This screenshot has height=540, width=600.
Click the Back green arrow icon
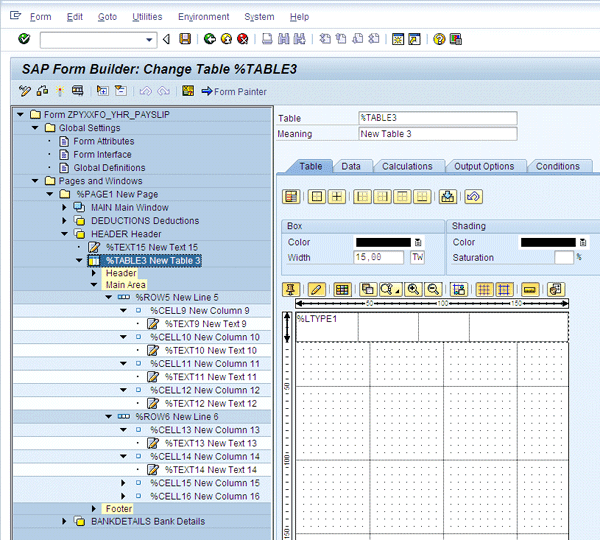click(x=210, y=39)
